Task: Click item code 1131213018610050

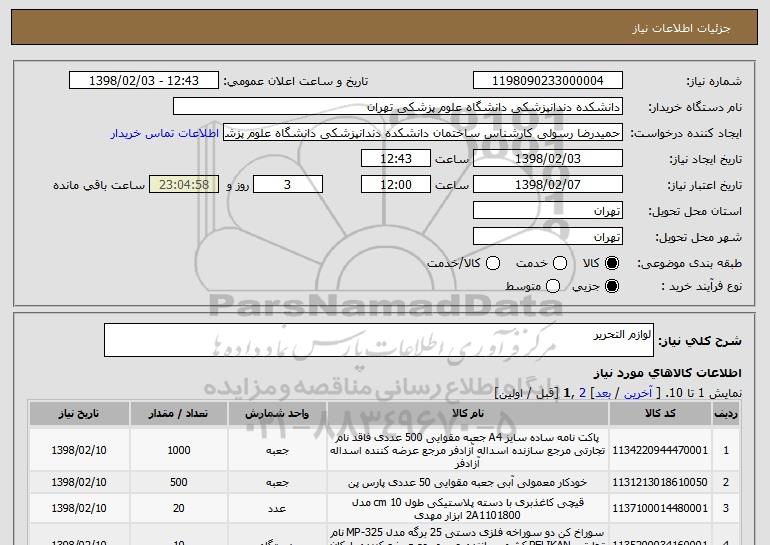Action: (x=660, y=482)
